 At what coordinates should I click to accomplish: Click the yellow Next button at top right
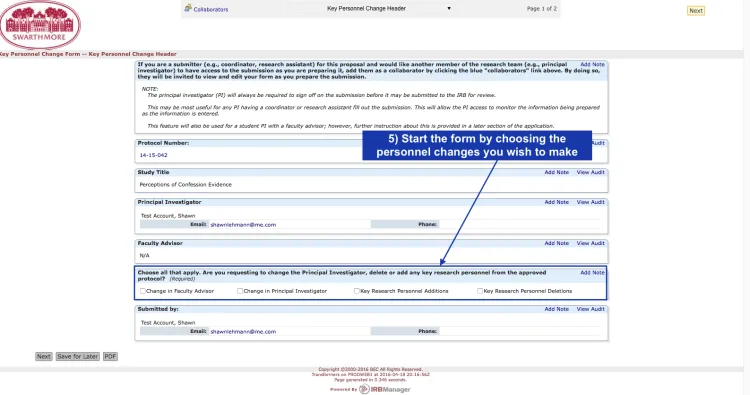(696, 11)
